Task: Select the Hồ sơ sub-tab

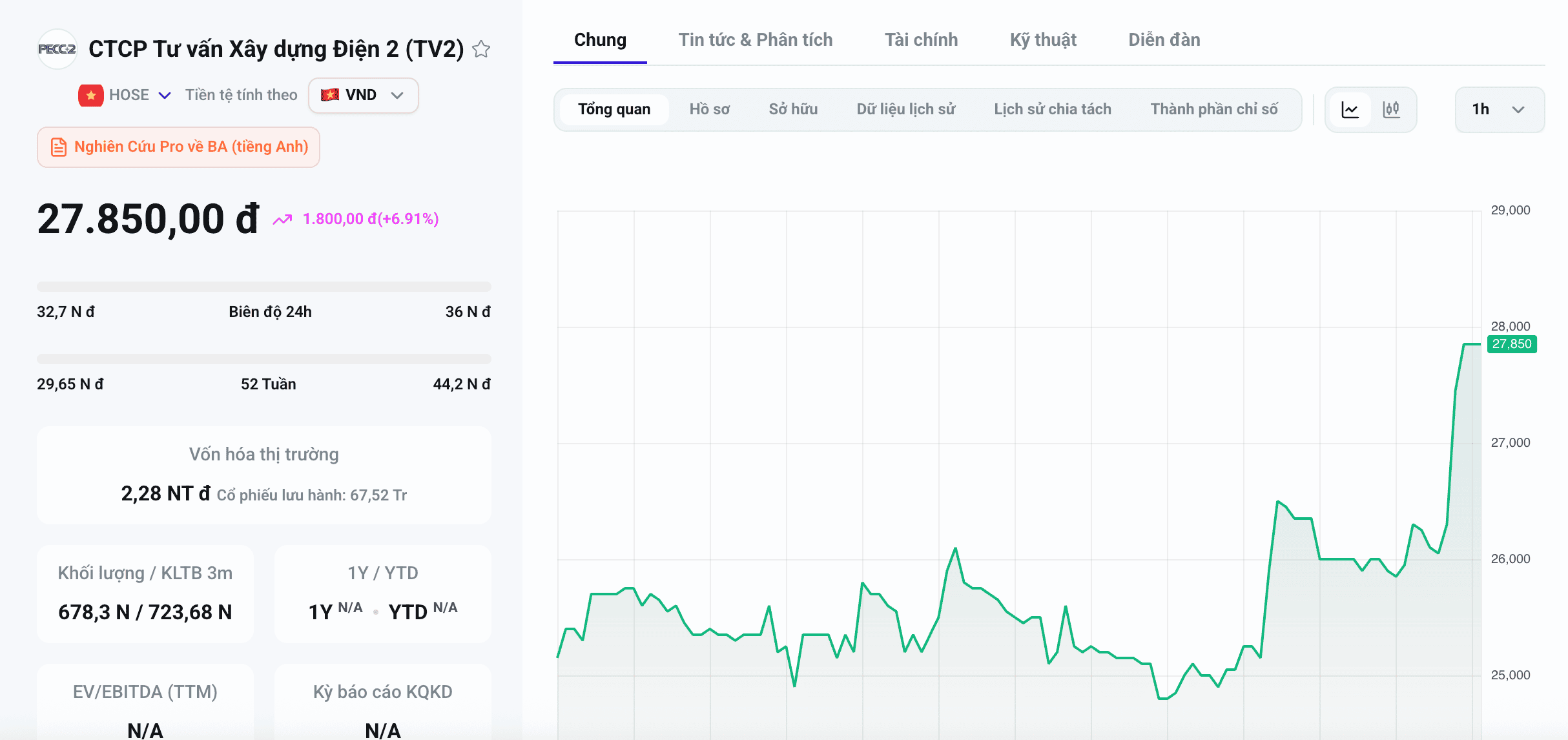Action: coord(709,110)
